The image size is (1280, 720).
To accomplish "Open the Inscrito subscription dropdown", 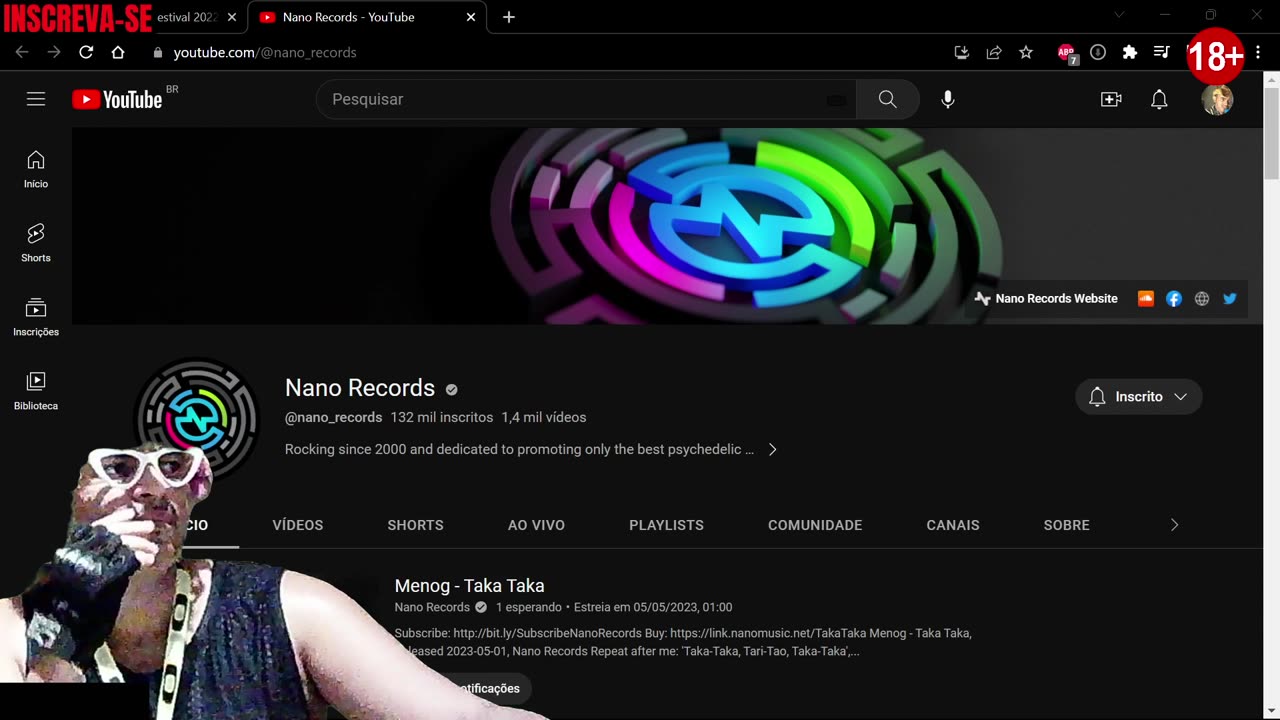I will click(x=1139, y=397).
